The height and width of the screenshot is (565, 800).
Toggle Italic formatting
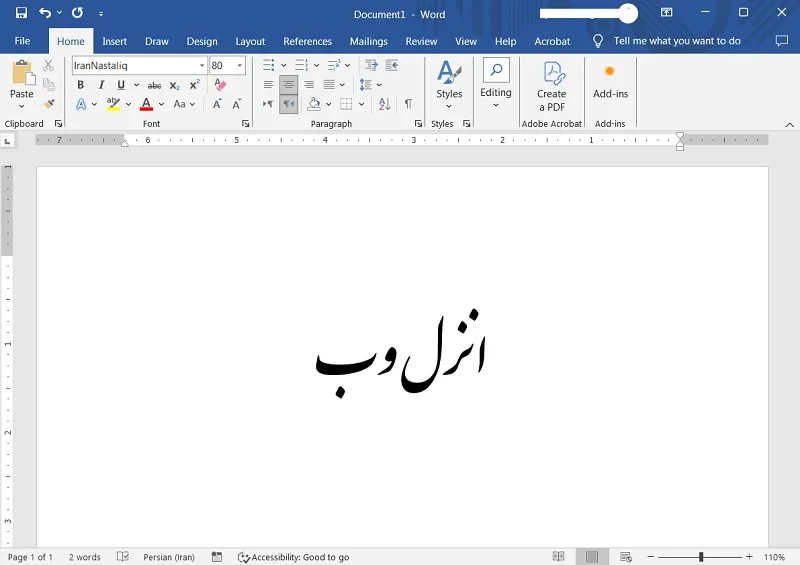pyautogui.click(x=101, y=85)
